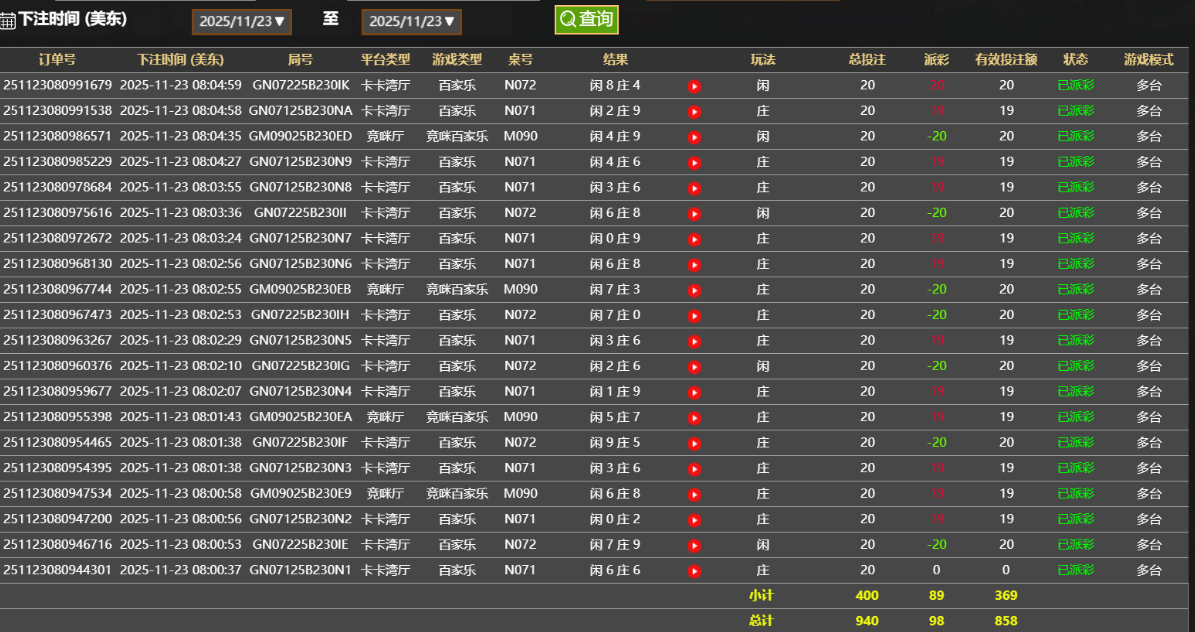Open the end date dropdown after 至
The height and width of the screenshot is (632, 1195).
(x=407, y=21)
